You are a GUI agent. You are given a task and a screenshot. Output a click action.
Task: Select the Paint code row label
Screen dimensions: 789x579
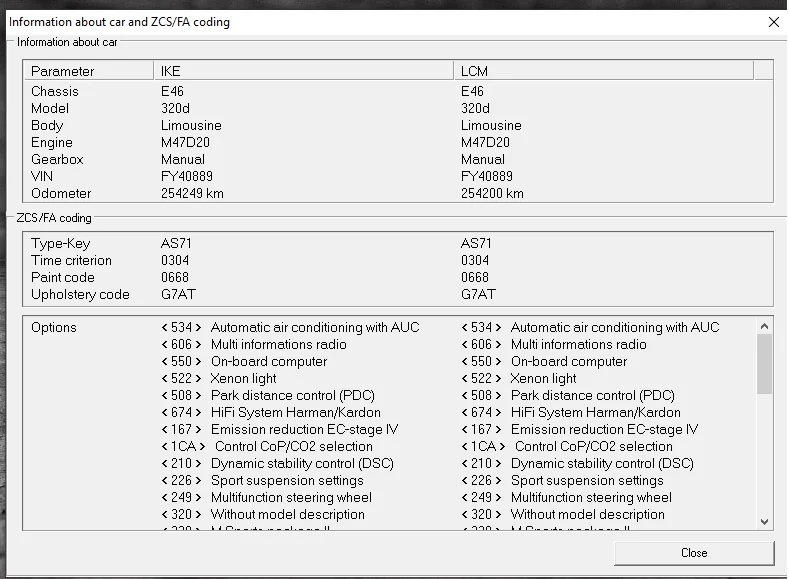click(x=63, y=278)
